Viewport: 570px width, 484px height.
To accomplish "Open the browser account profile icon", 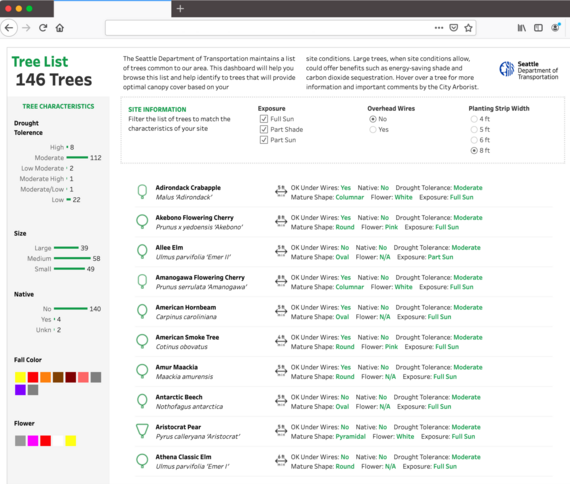I will pos(556,27).
